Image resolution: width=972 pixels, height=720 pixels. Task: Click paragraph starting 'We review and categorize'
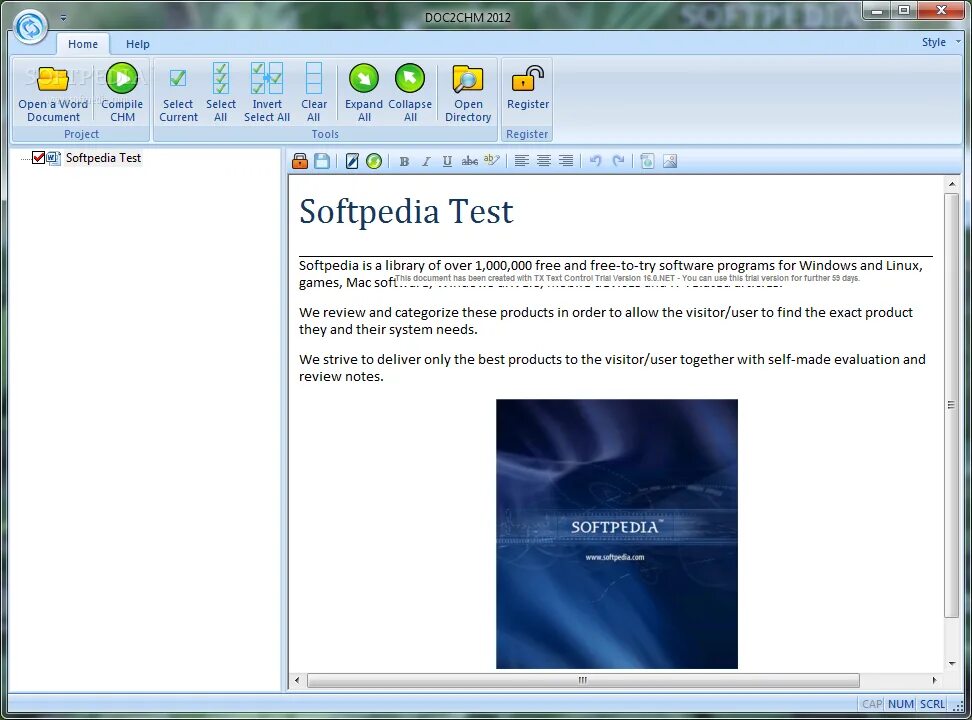[x=606, y=321]
